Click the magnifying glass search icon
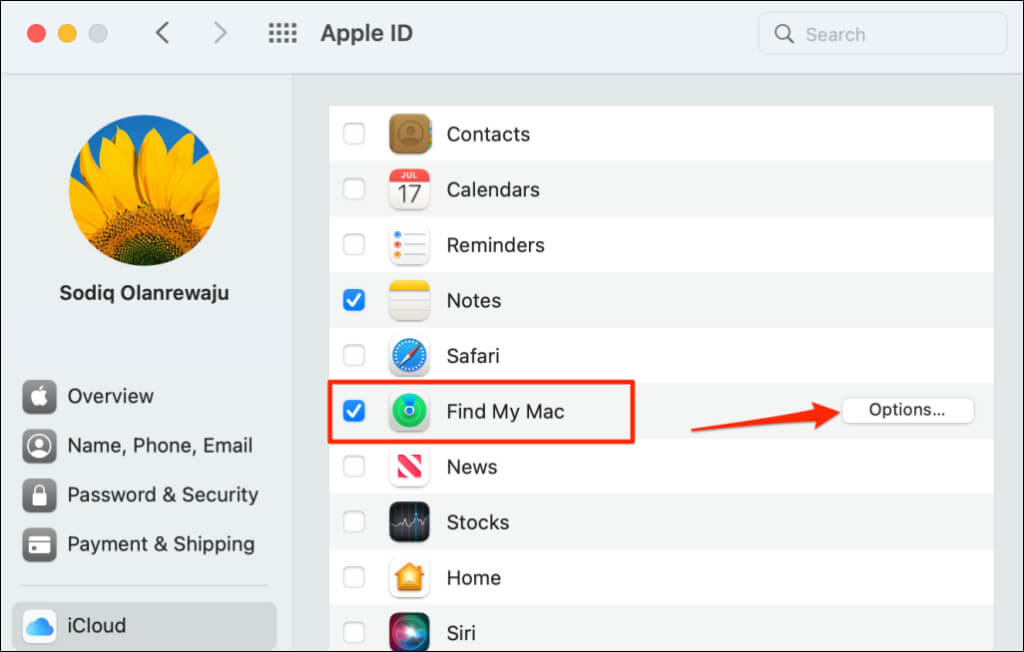 click(784, 34)
